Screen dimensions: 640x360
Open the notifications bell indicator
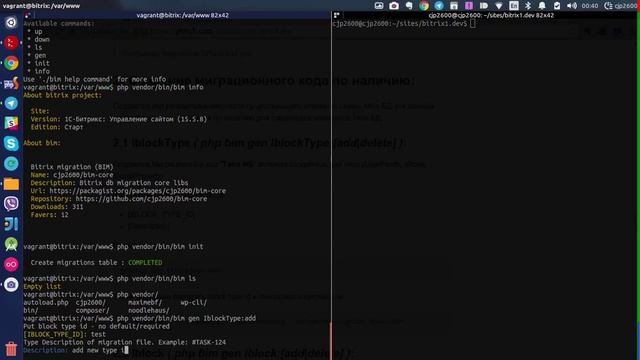[542, 6]
